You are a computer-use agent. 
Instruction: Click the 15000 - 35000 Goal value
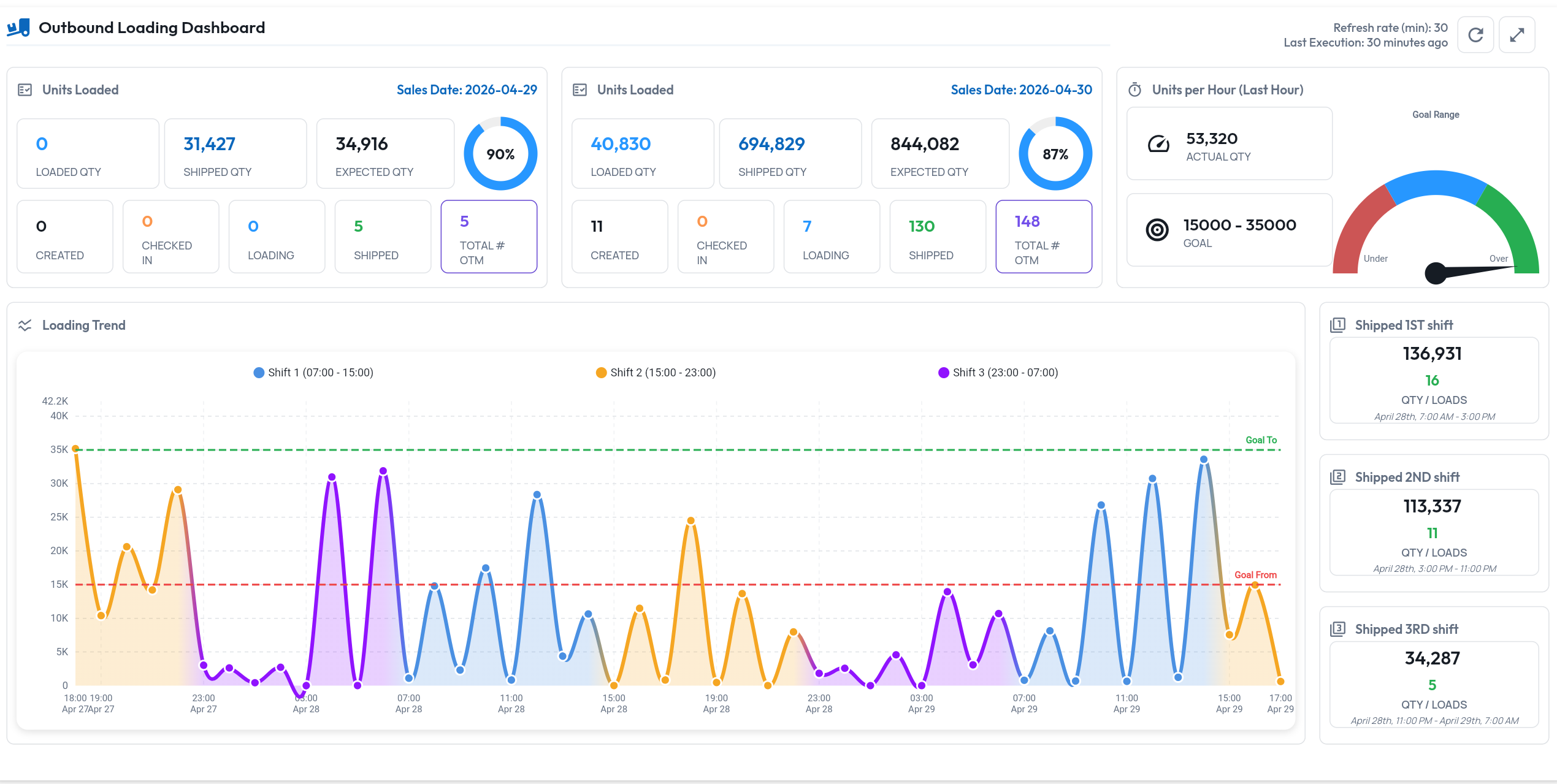pos(1239,226)
